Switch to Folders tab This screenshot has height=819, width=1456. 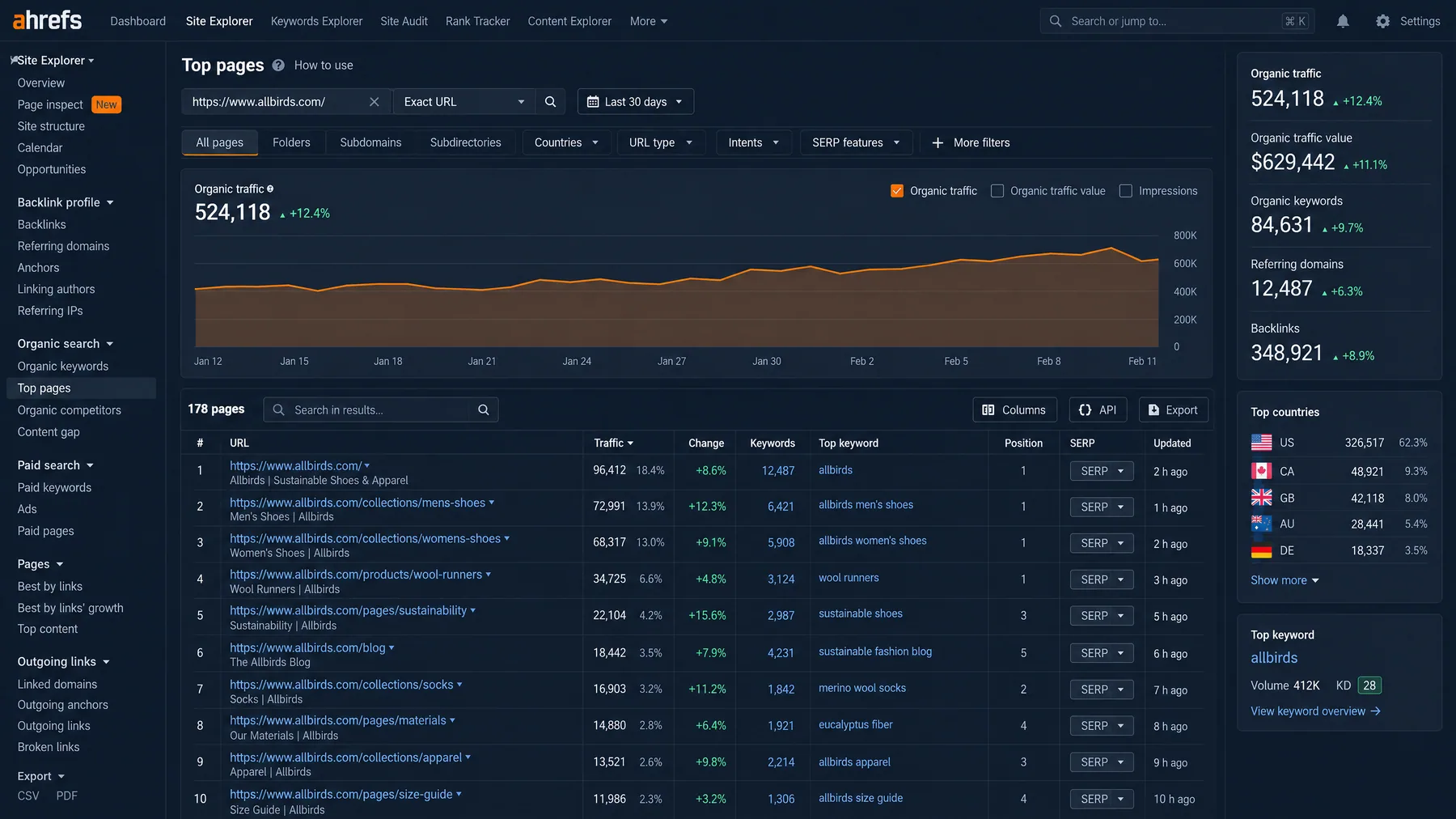coord(291,142)
